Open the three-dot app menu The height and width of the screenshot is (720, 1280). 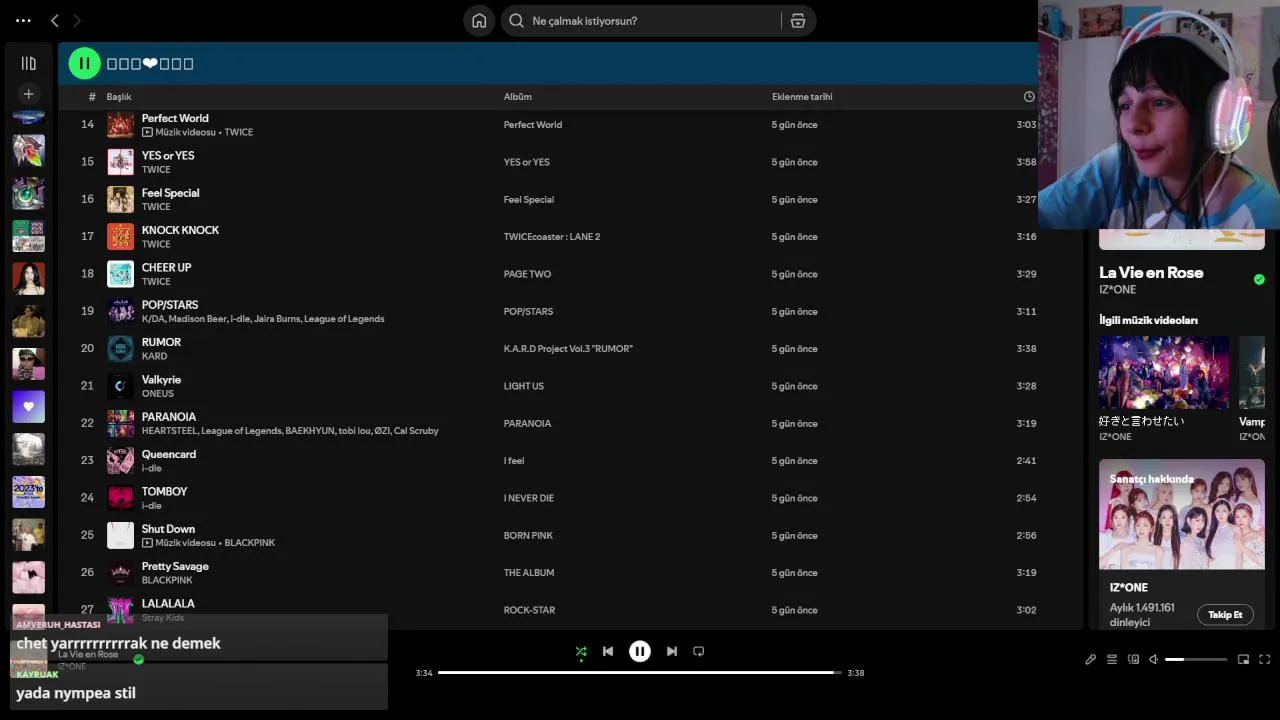pyautogui.click(x=23, y=20)
